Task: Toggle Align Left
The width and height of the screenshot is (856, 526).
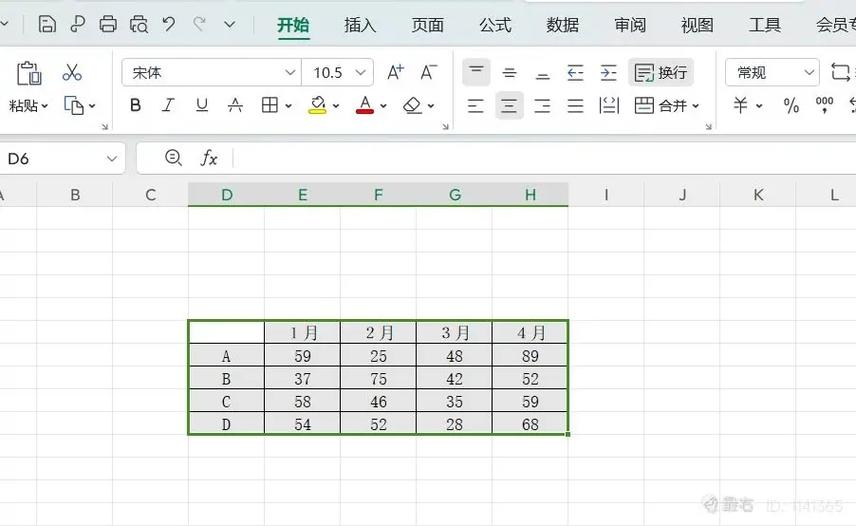Action: tap(476, 105)
